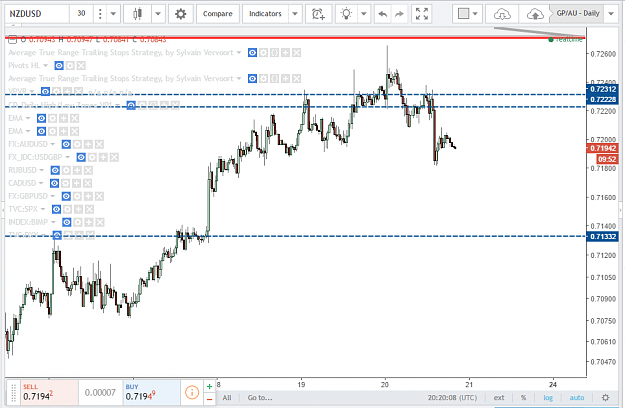This screenshot has height=408, width=625.
Task: Undo last action with left arrow
Action: click(x=383, y=14)
